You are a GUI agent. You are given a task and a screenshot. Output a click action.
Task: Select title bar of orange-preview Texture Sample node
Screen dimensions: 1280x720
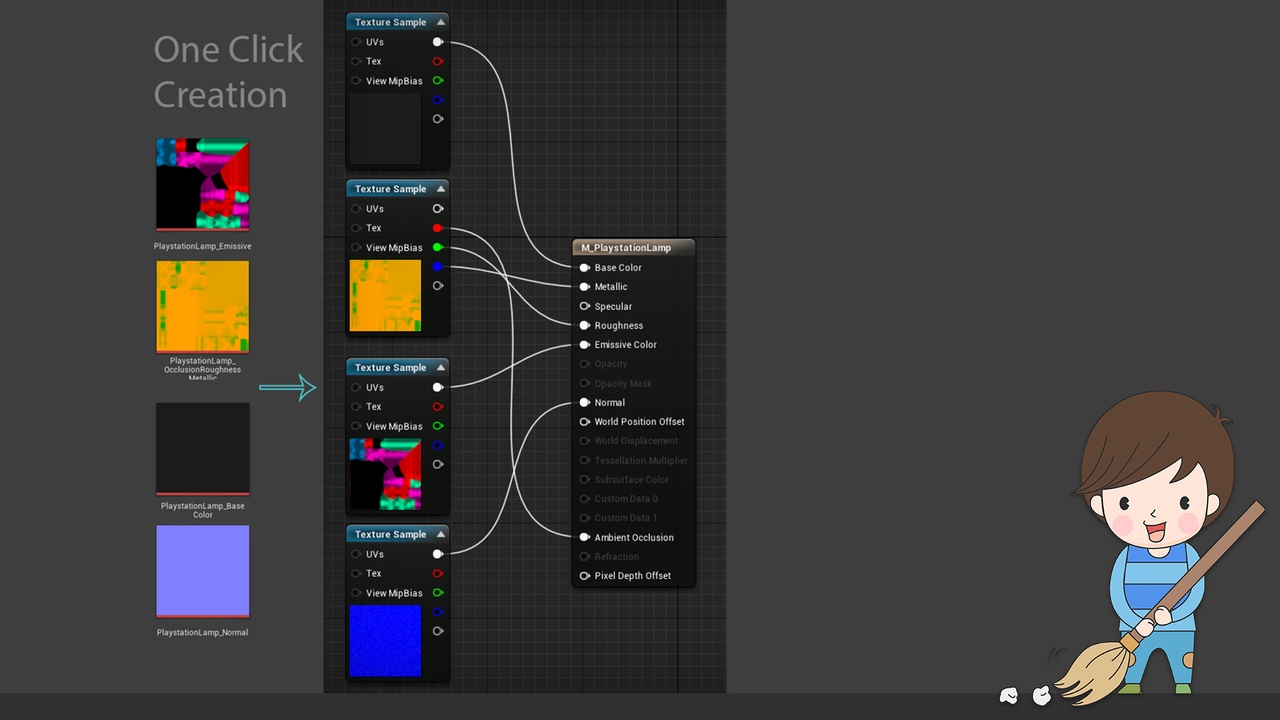point(397,188)
